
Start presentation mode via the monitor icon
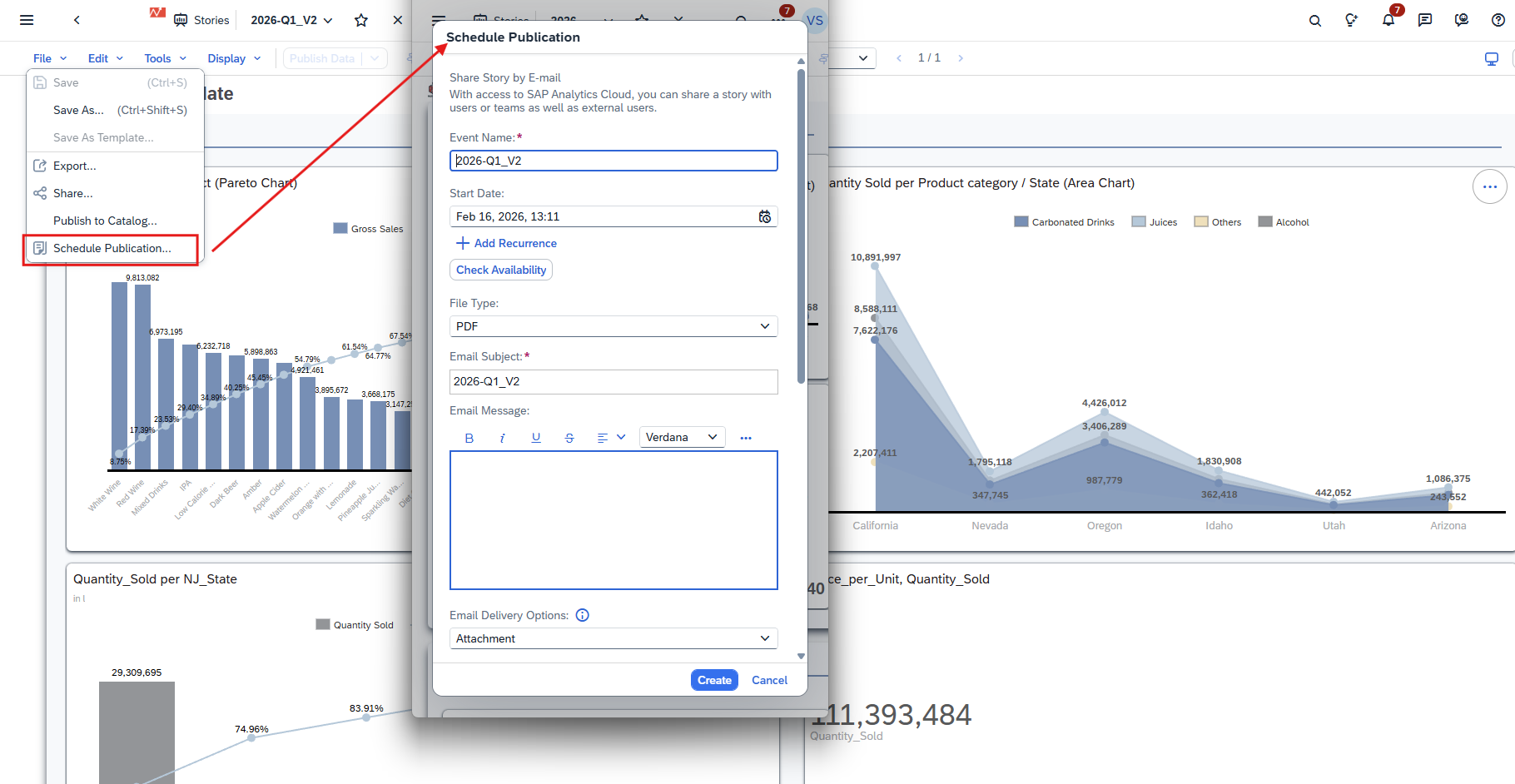tap(1492, 58)
